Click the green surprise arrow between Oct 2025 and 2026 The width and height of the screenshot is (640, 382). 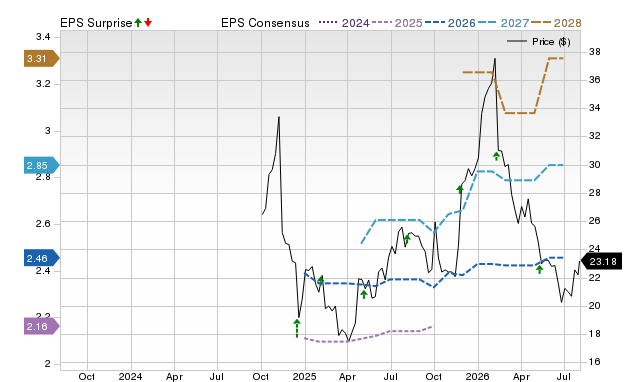(x=460, y=189)
